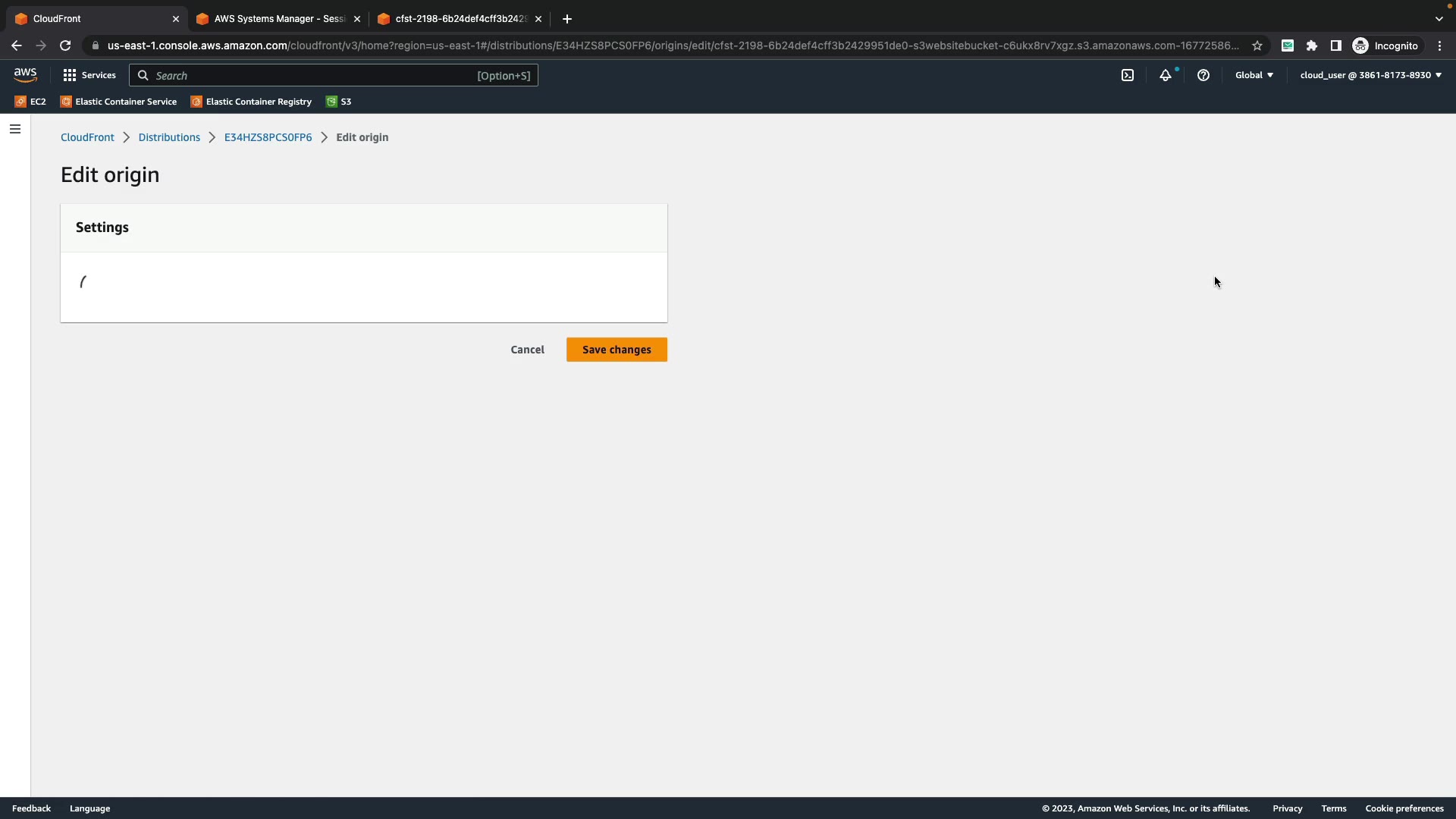
Task: Switch to AWS Systems Manager tab
Action: tap(278, 19)
